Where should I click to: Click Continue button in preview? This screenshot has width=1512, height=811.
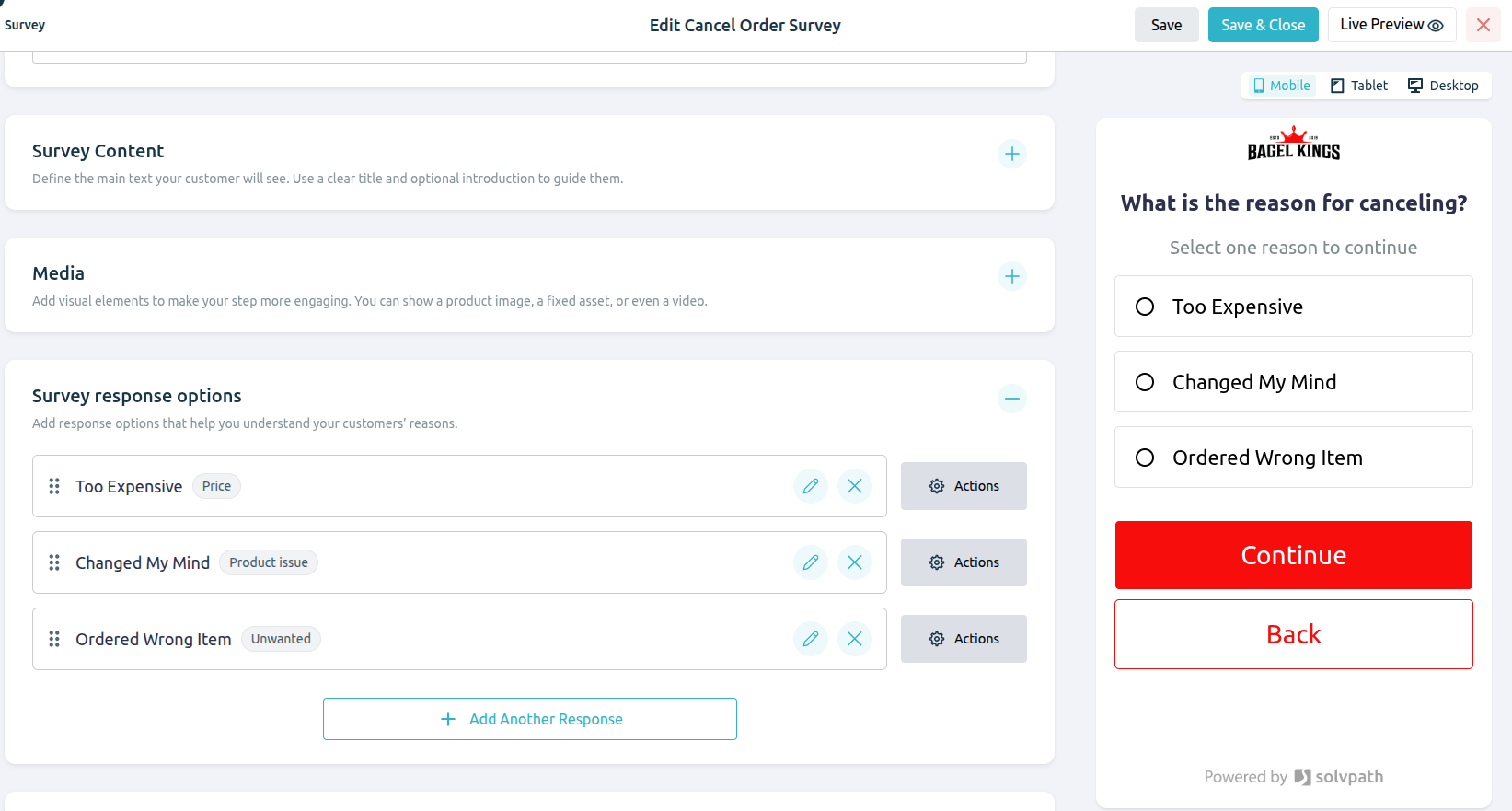click(x=1294, y=555)
